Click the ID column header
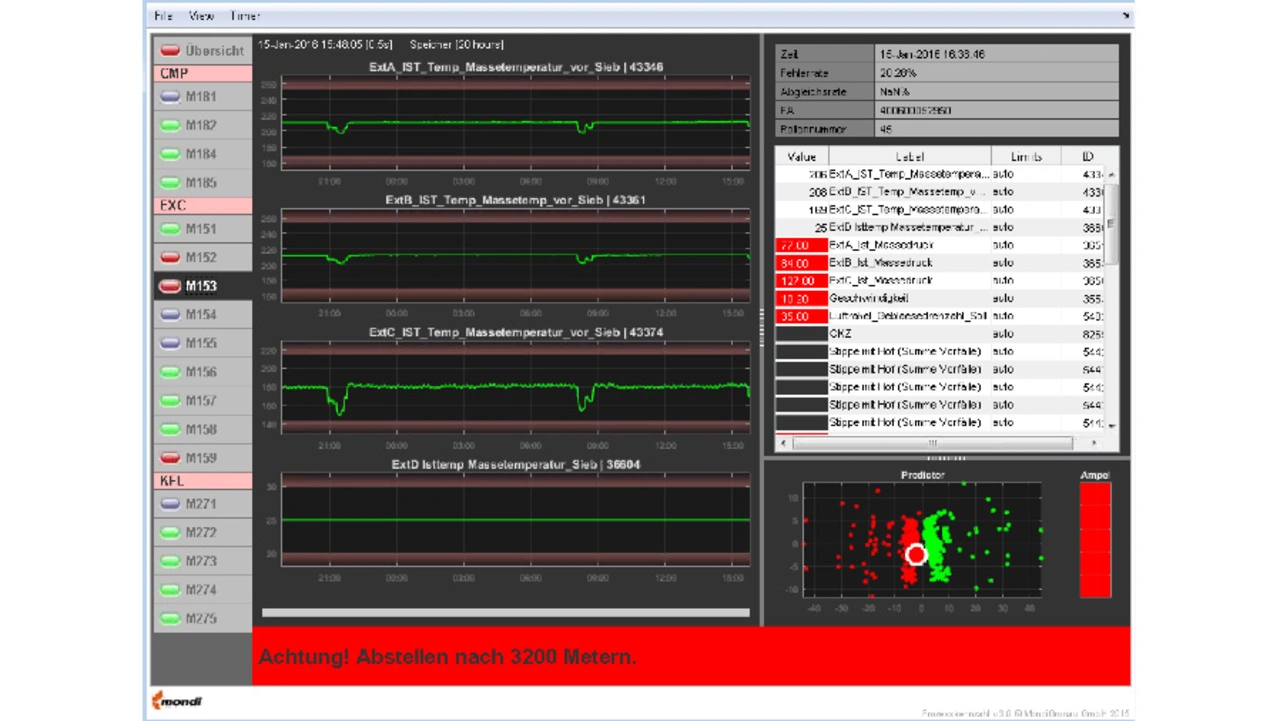 (1087, 156)
